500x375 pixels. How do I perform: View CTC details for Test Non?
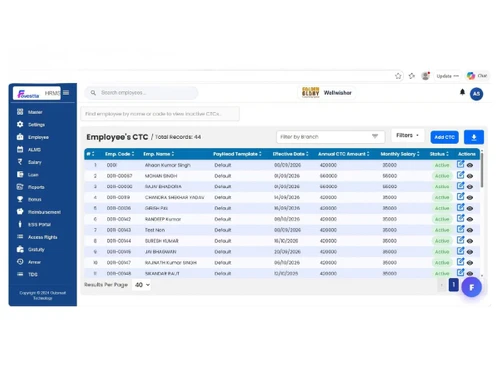470,230
